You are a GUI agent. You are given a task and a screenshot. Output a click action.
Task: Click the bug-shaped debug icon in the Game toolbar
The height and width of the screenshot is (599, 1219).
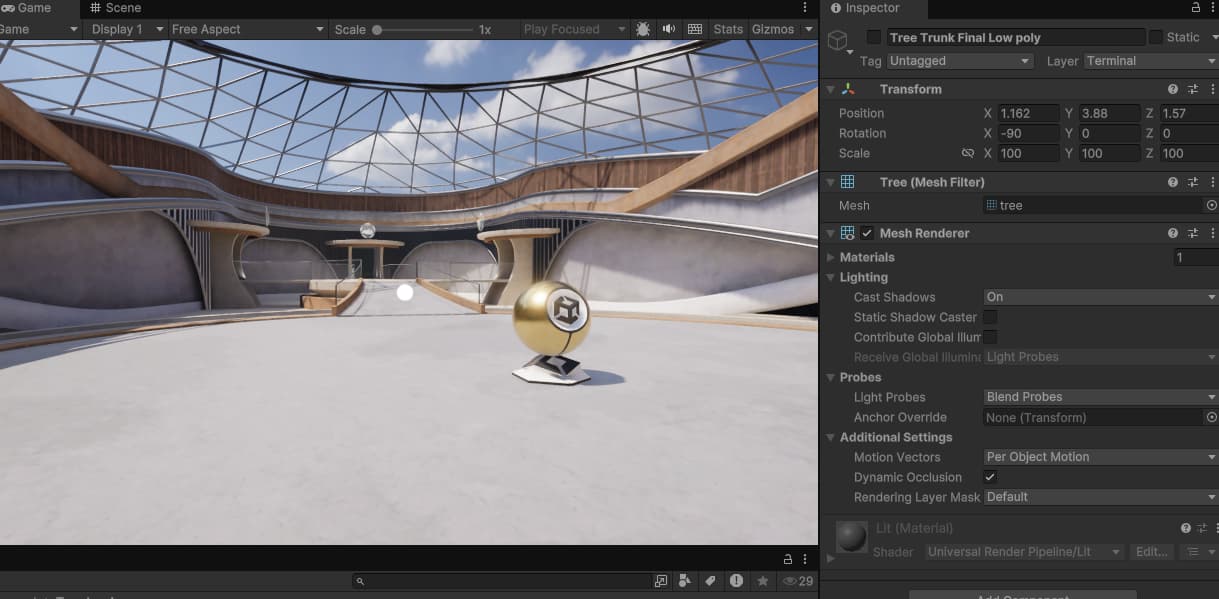tap(643, 29)
